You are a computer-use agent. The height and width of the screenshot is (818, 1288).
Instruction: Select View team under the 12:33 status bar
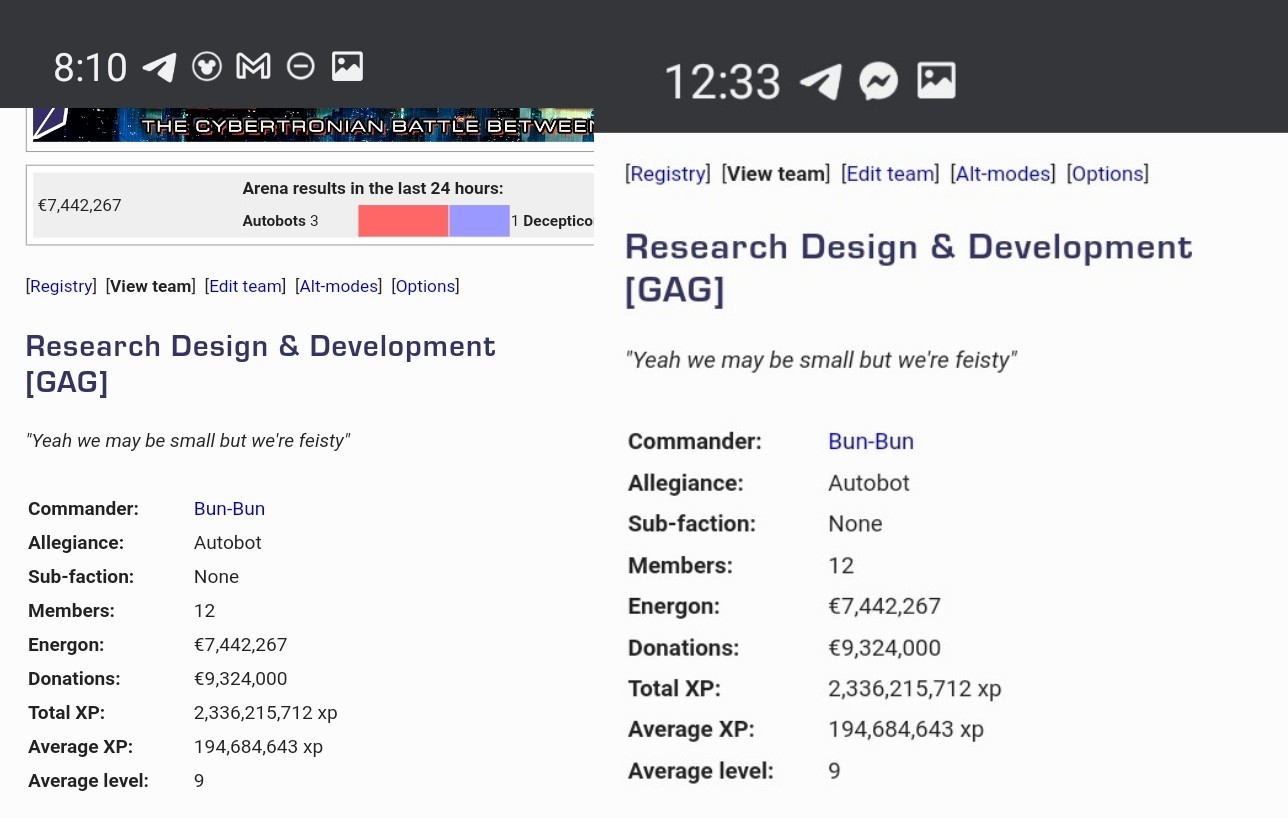775,174
